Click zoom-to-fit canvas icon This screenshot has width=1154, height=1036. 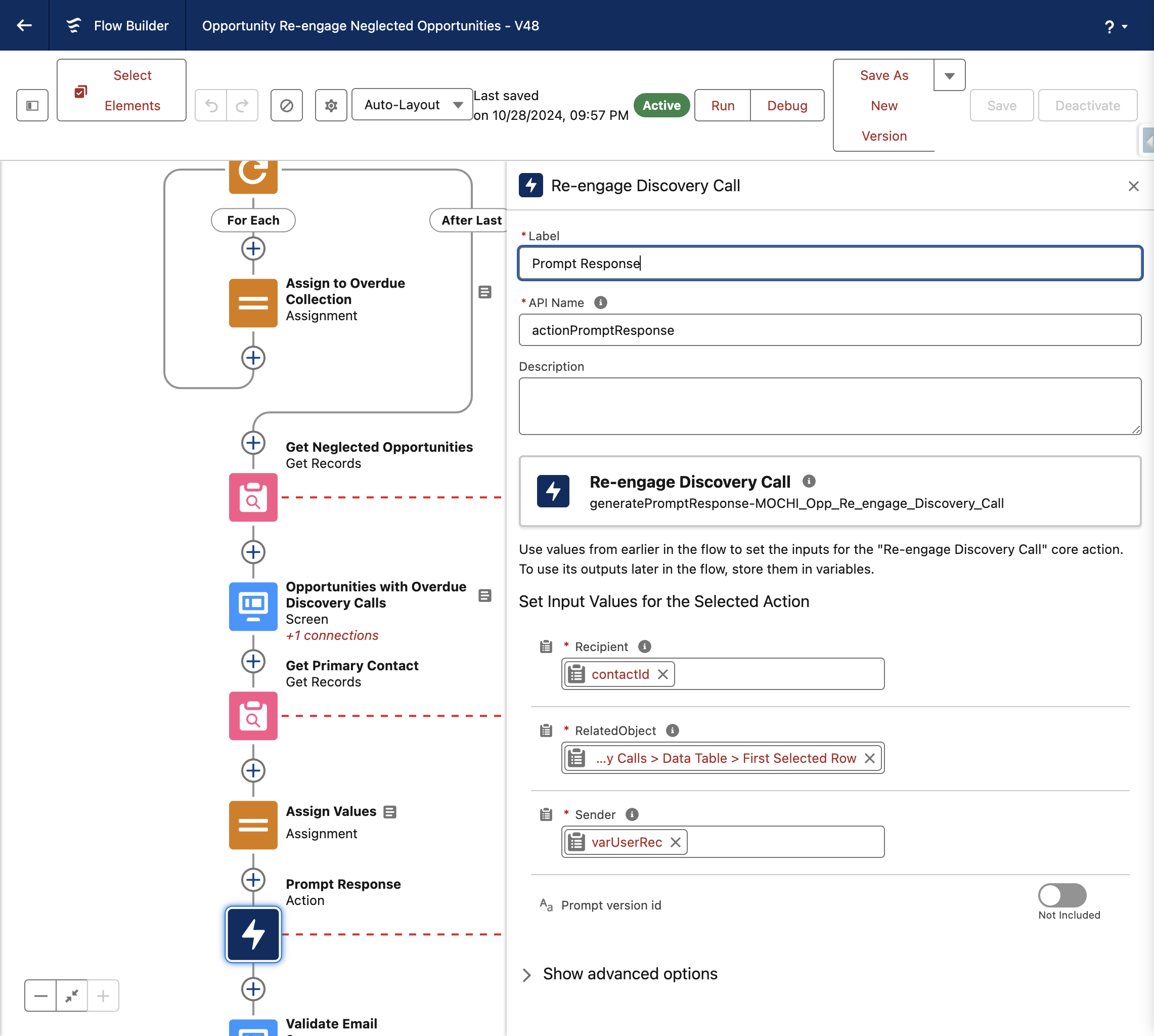click(x=72, y=996)
